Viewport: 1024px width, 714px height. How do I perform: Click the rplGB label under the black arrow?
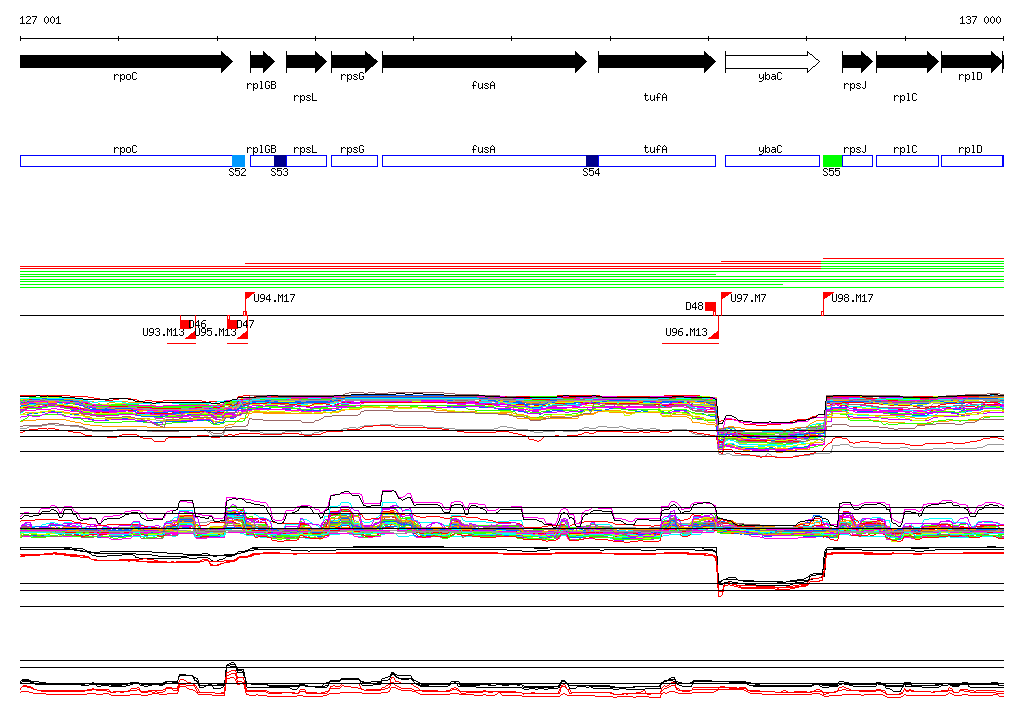click(261, 86)
